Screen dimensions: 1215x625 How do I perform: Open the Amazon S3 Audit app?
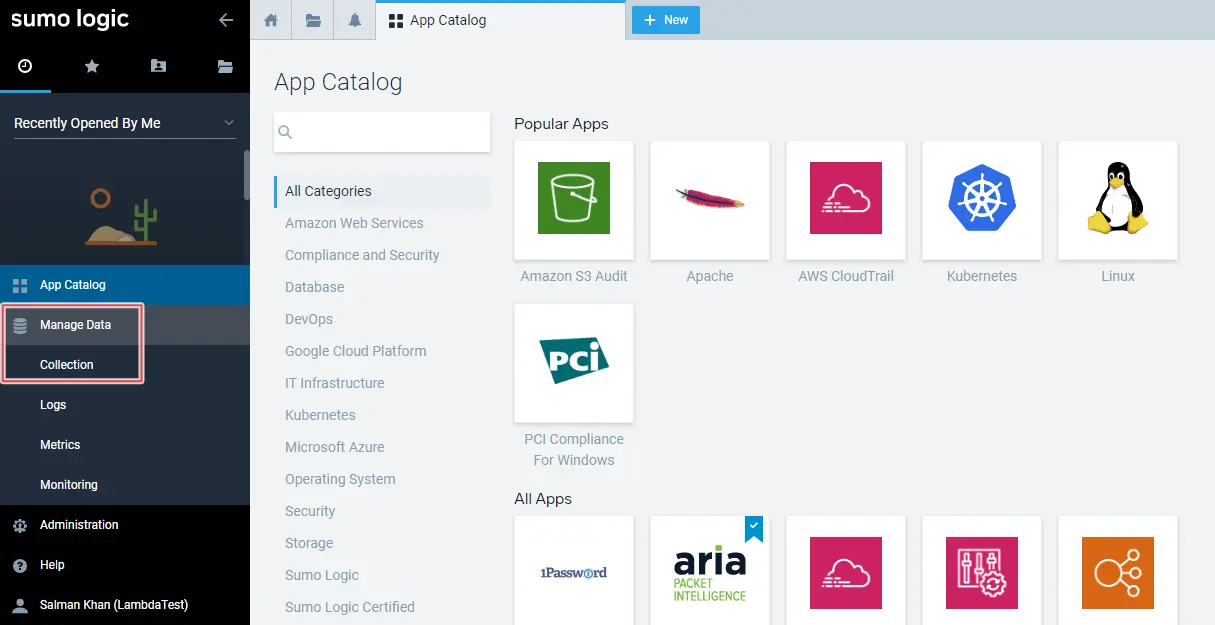pos(573,200)
